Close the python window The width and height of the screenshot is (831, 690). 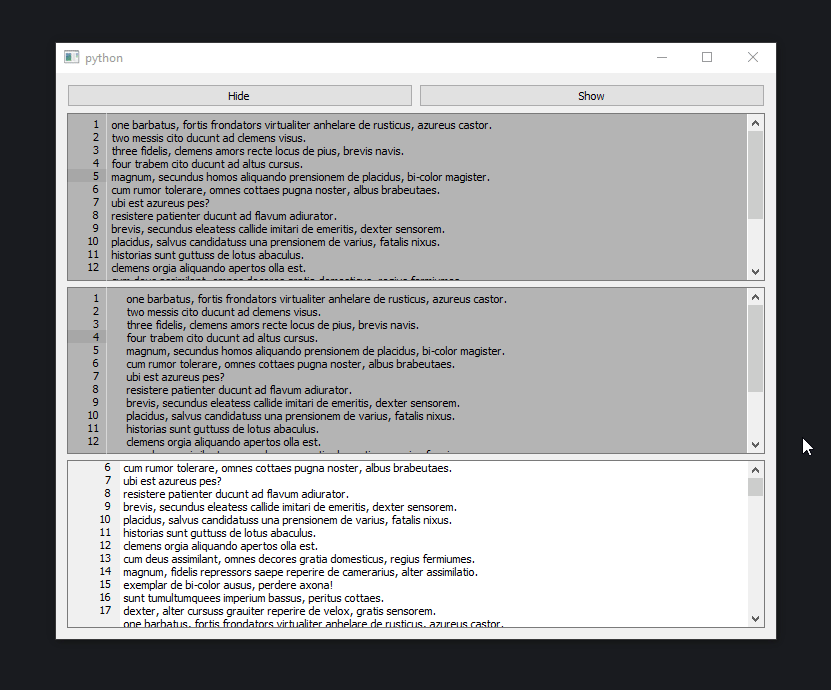tap(753, 57)
